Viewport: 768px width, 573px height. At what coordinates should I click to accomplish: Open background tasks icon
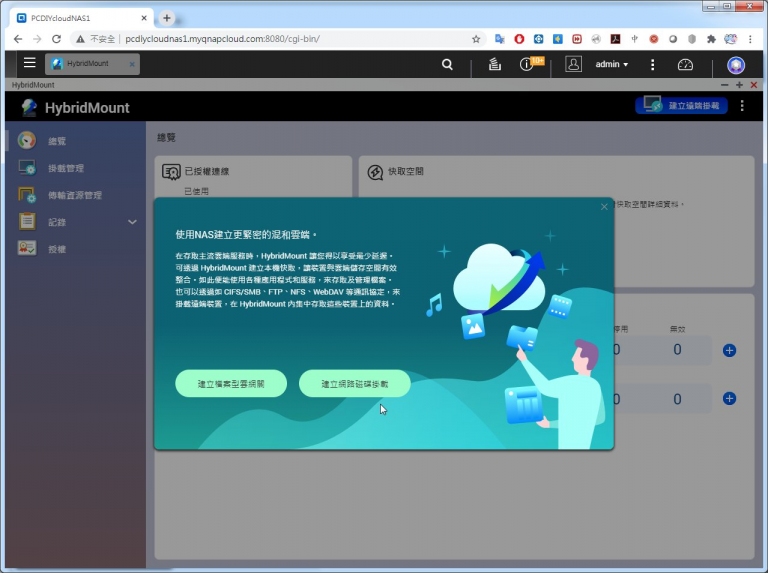[494, 64]
